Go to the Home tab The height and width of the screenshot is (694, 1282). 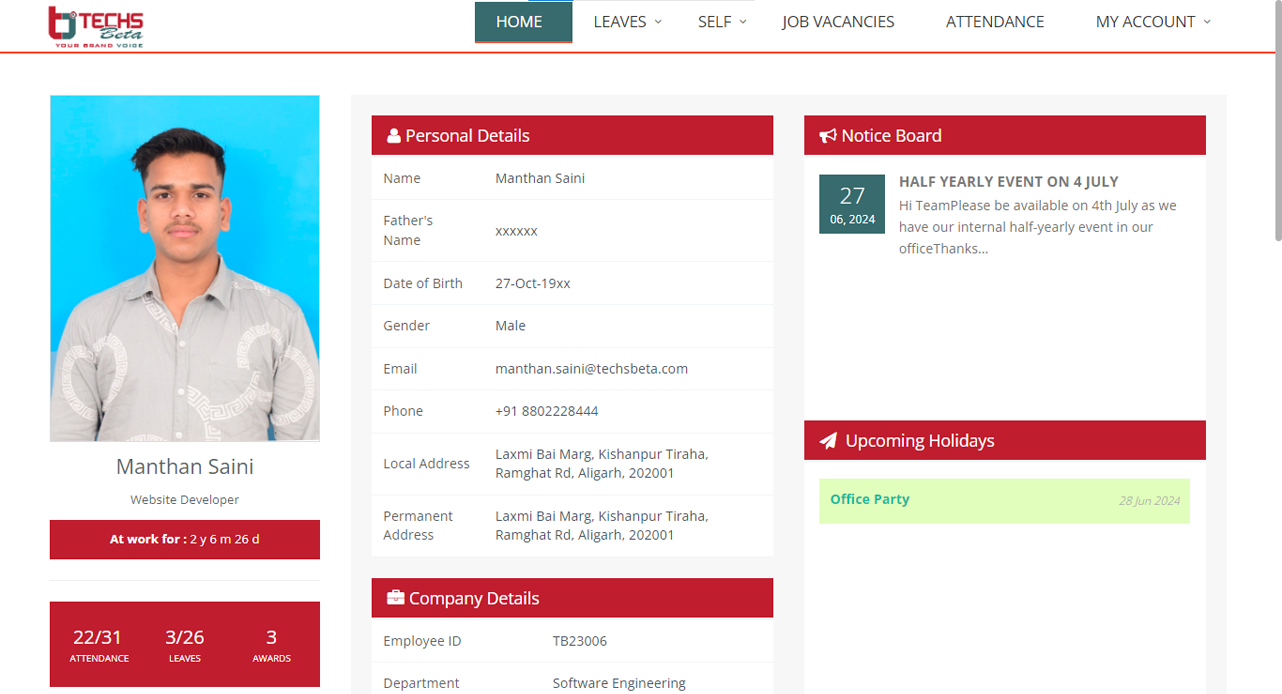coord(519,22)
